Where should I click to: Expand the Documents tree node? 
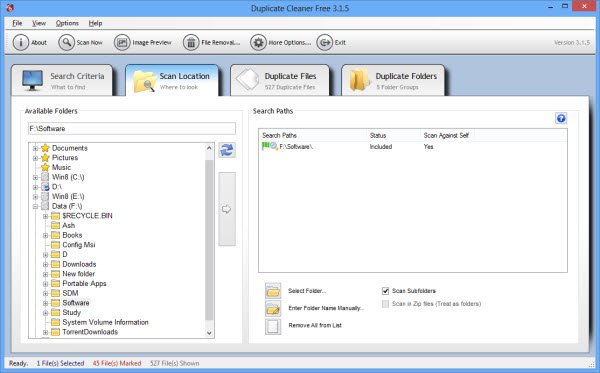pos(35,148)
